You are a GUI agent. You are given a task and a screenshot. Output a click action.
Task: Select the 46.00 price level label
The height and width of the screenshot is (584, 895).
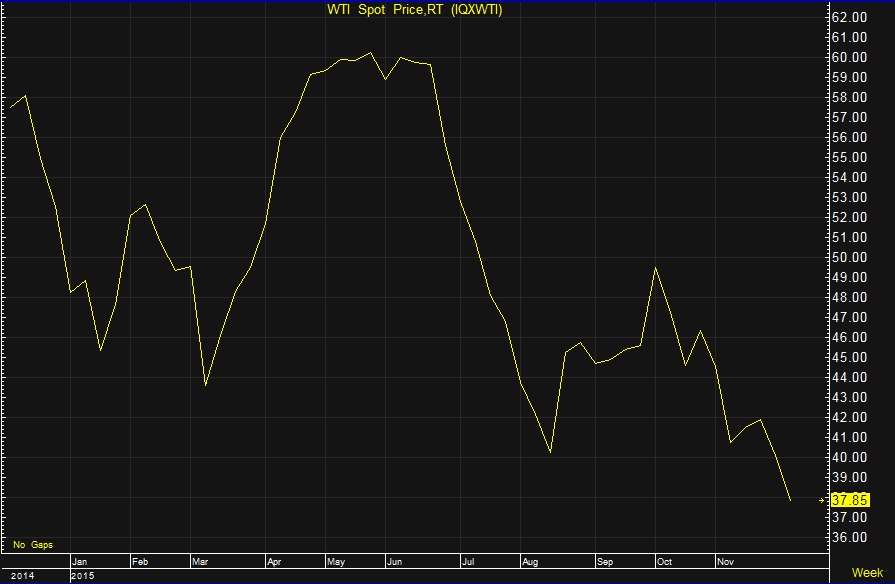tap(849, 337)
